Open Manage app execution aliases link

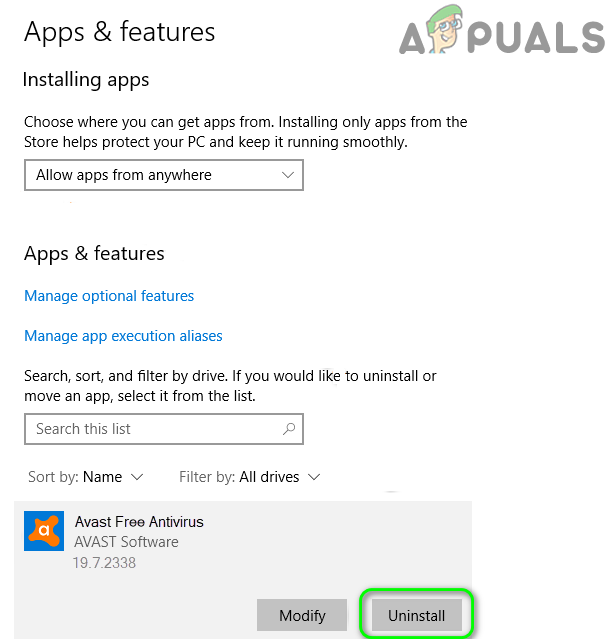pyautogui.click(x=123, y=336)
